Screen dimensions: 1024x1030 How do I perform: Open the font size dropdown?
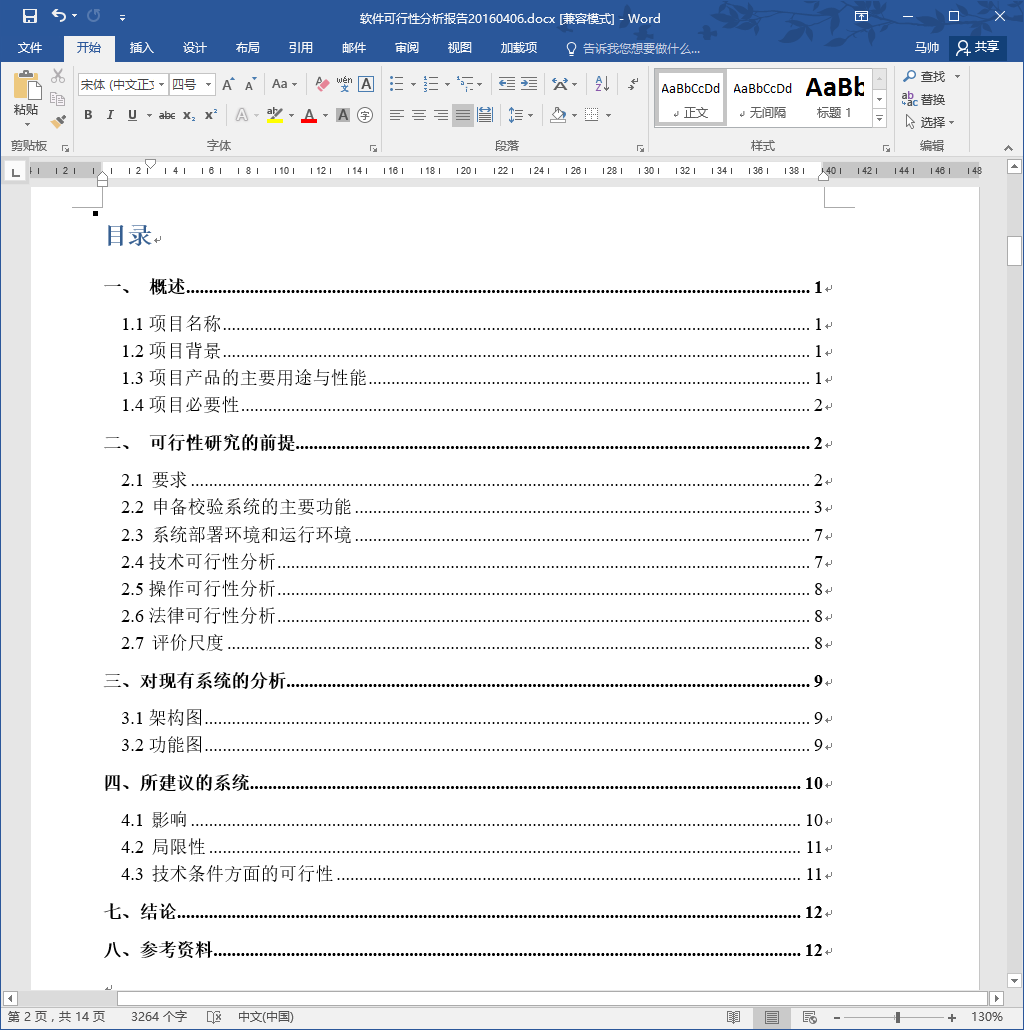(208, 85)
